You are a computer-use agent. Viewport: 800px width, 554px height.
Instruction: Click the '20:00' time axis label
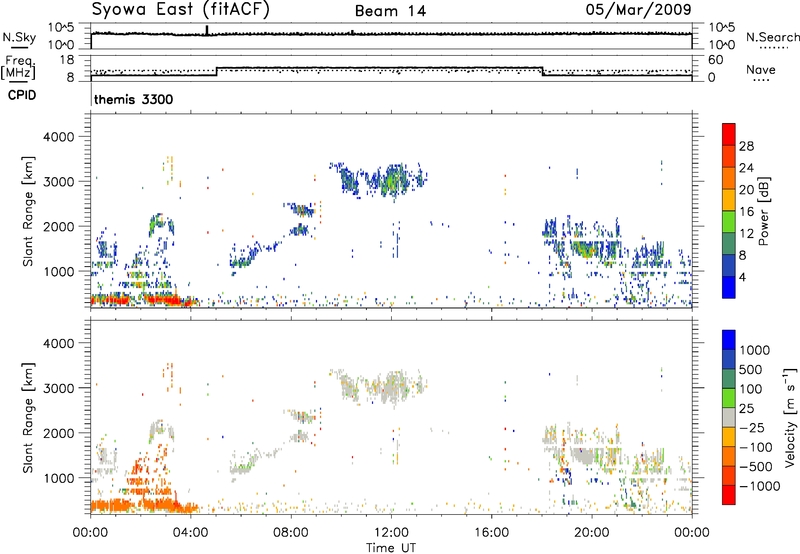pyautogui.click(x=591, y=533)
